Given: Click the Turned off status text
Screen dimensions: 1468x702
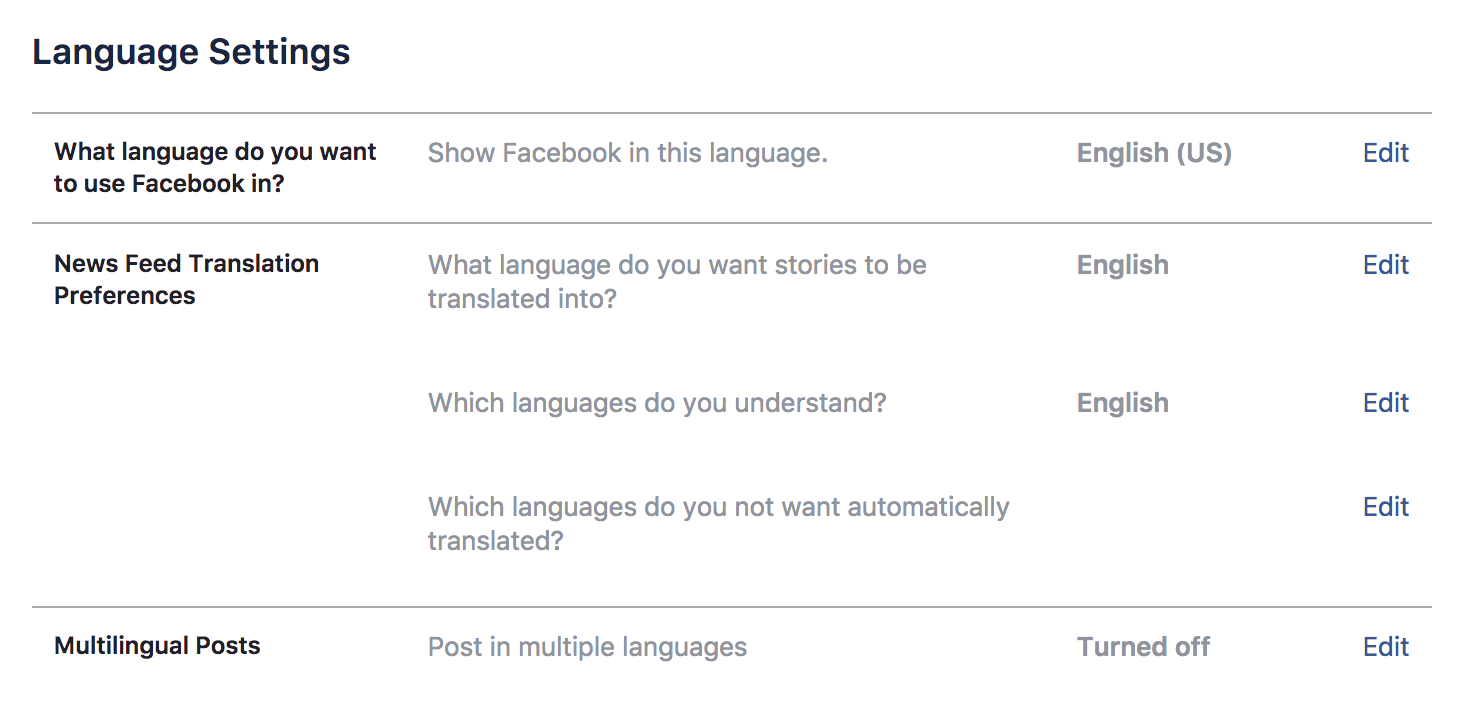Looking at the screenshot, I should [1142, 646].
